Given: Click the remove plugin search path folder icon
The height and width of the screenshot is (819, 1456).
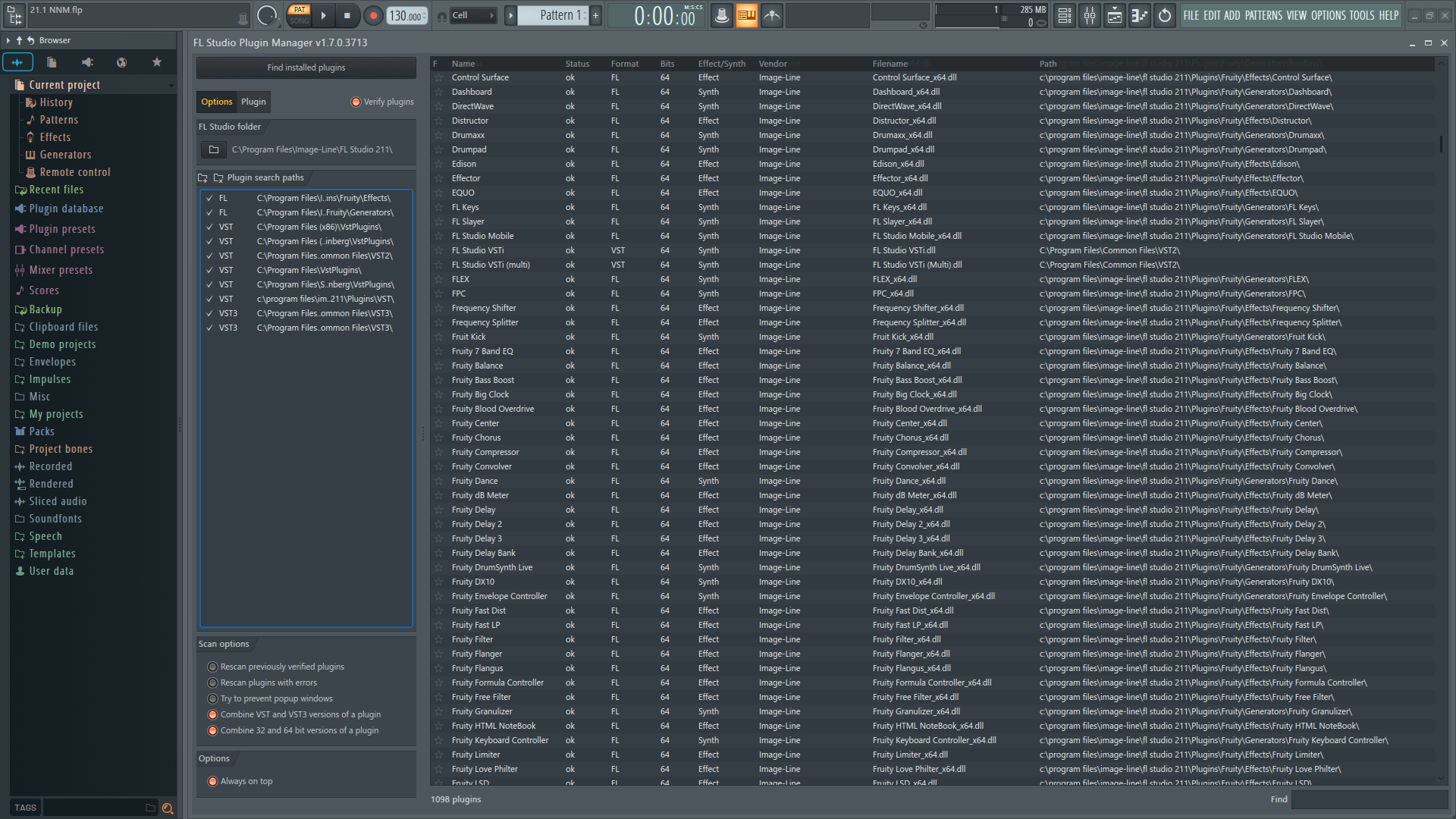Looking at the screenshot, I should 218,177.
